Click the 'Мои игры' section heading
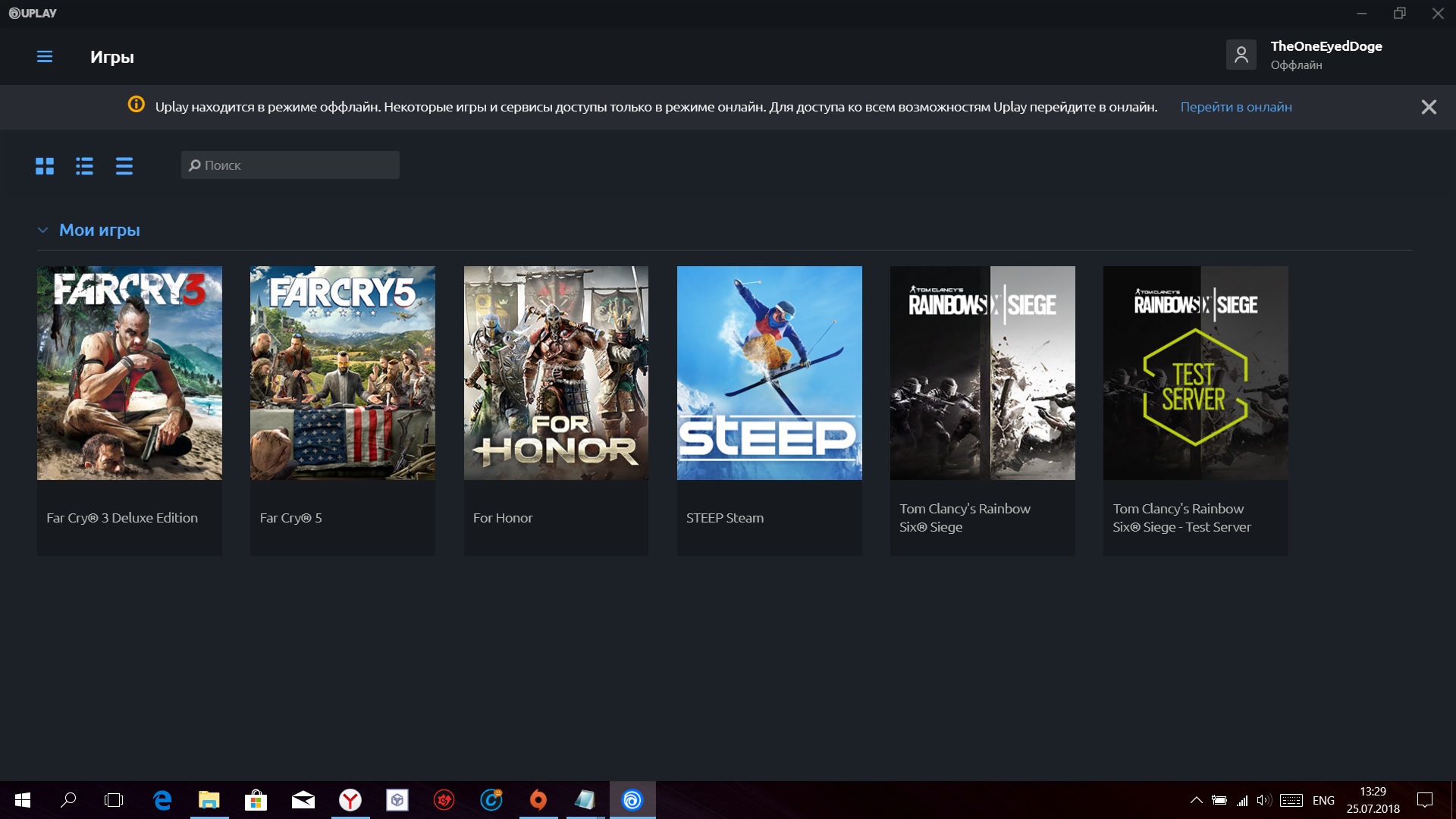Viewport: 1456px width, 819px height. click(x=99, y=230)
